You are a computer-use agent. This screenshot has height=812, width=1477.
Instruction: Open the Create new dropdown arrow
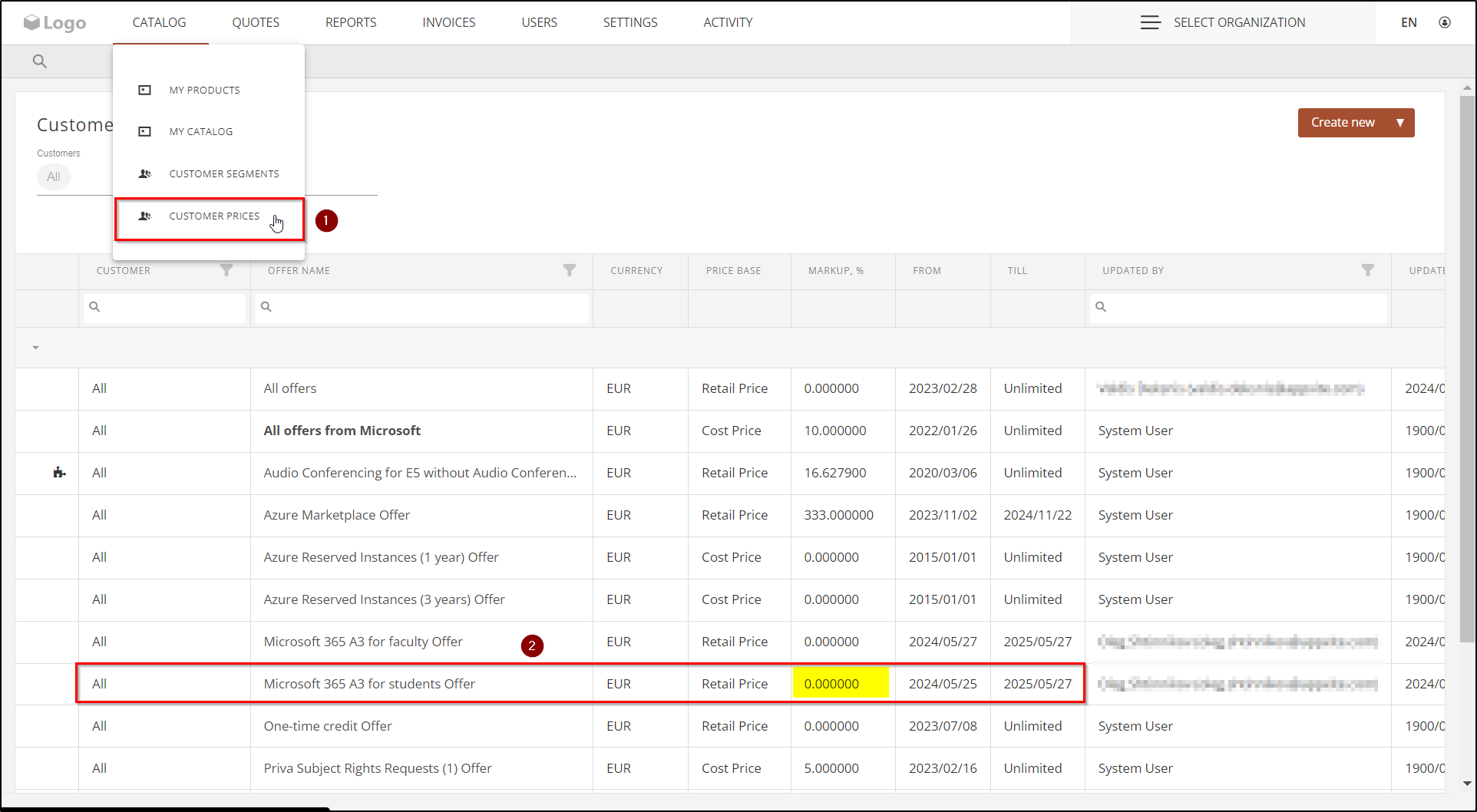click(x=1400, y=123)
